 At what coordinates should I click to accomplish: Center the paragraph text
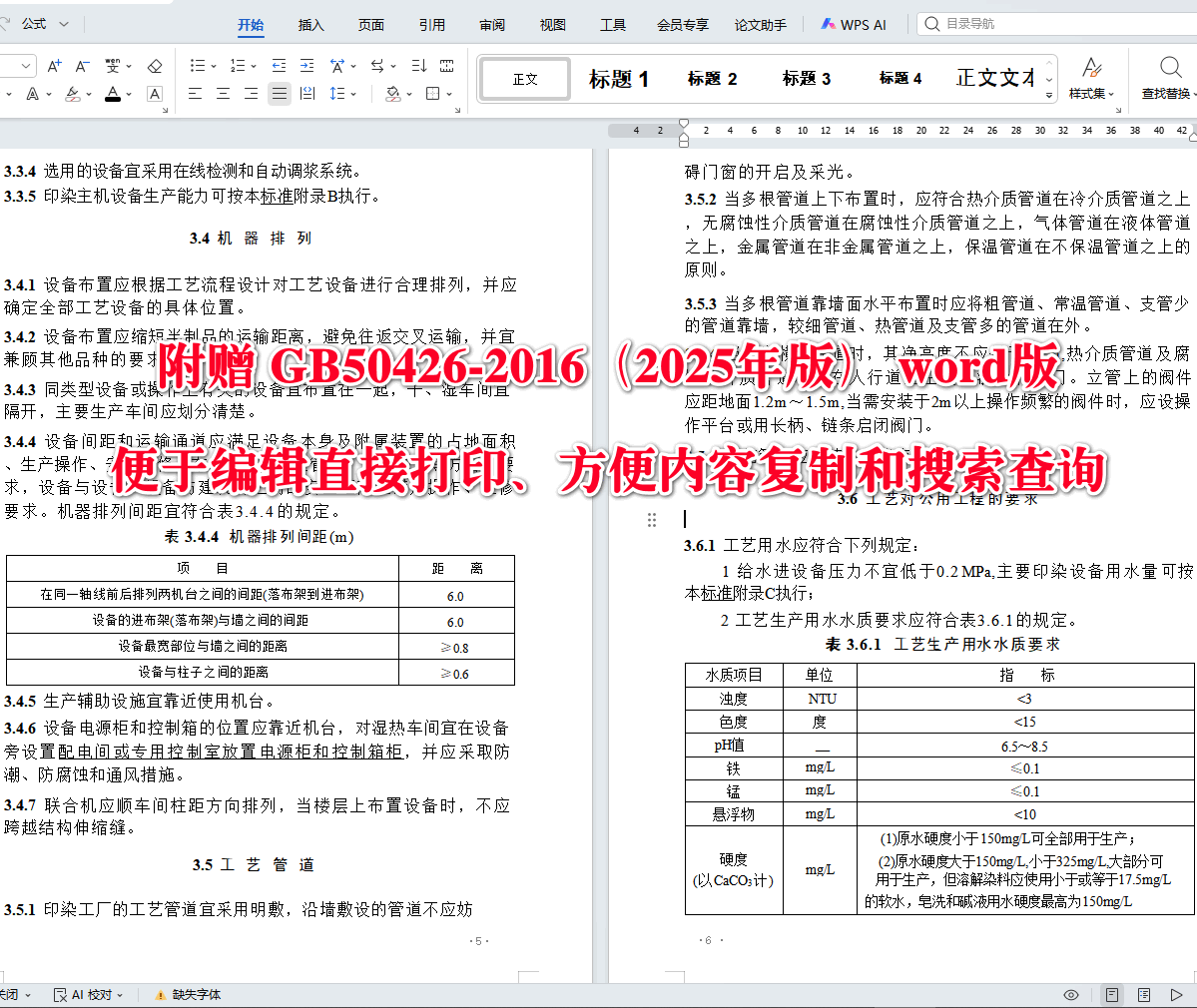pyautogui.click(x=223, y=94)
